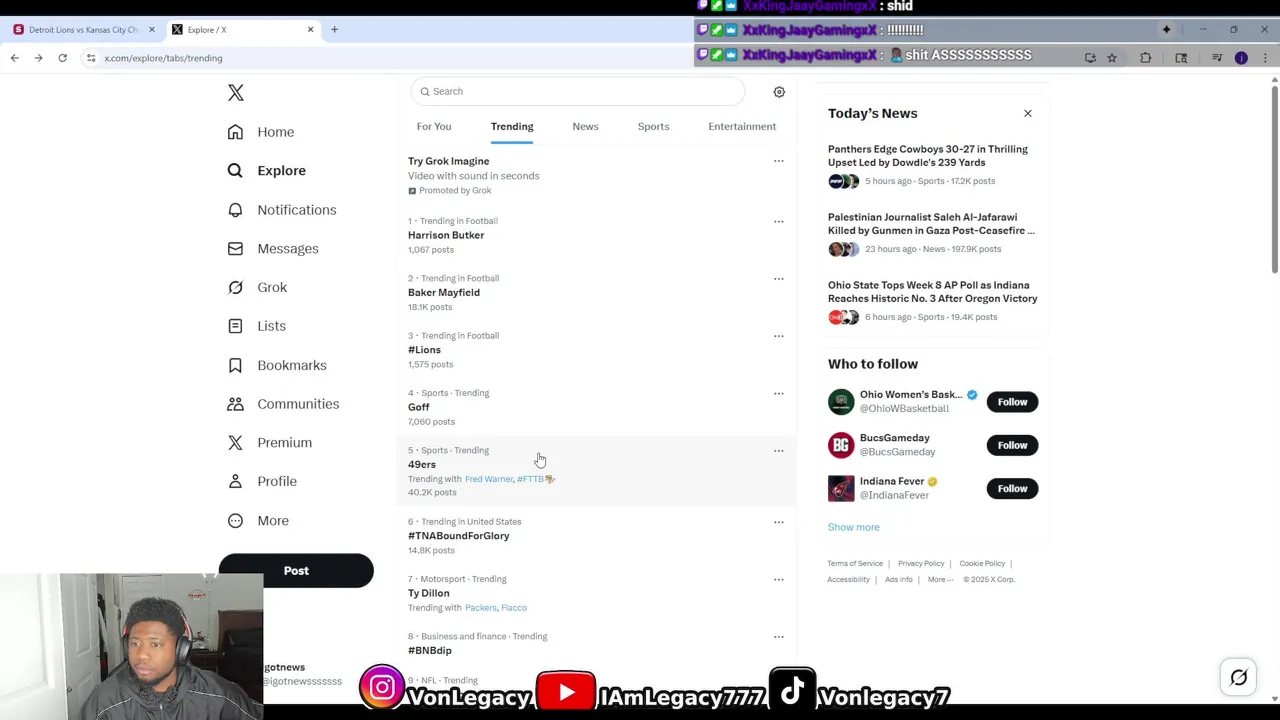Click the X logo in sidebar
Screen dimensions: 1280x720
236,93
